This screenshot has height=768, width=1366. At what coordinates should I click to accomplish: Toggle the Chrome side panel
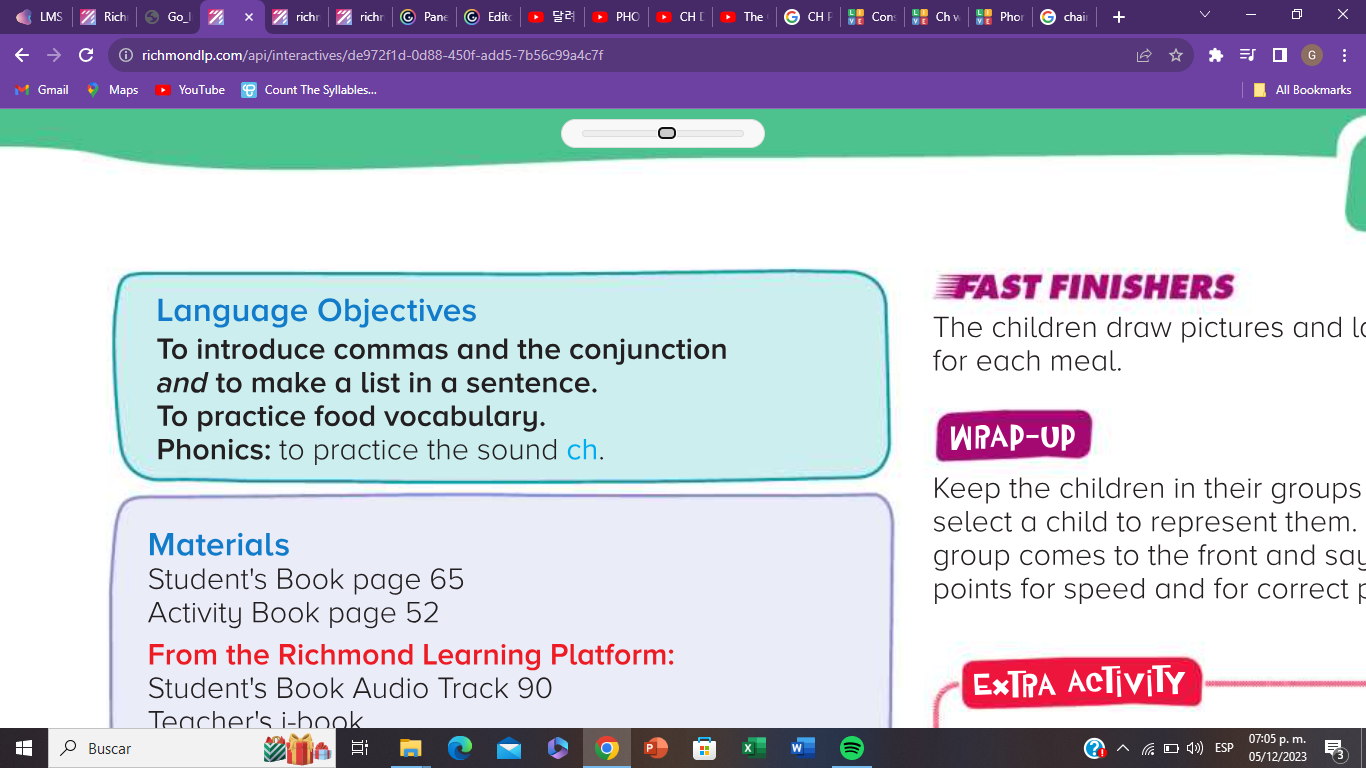pos(1279,57)
